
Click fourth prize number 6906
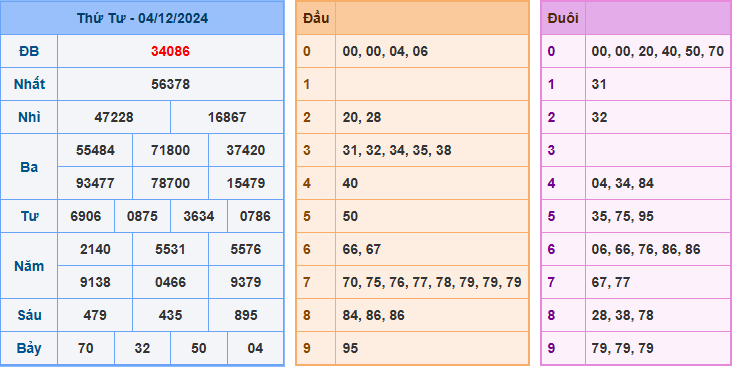(86, 216)
